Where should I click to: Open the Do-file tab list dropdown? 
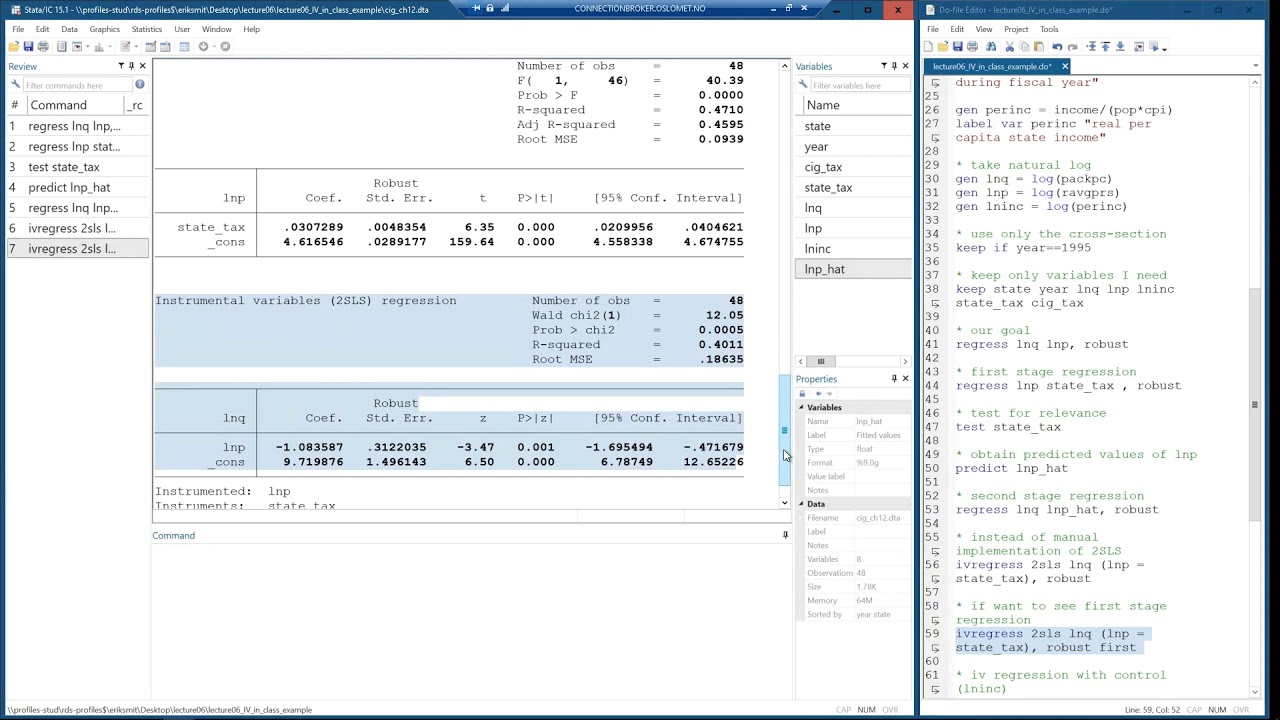(1255, 66)
